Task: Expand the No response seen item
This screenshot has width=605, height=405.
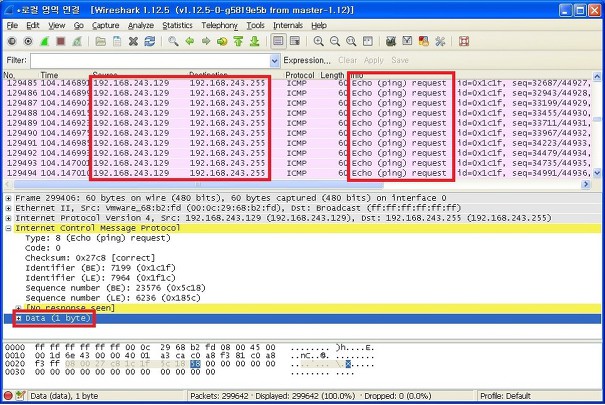Action: (18, 308)
